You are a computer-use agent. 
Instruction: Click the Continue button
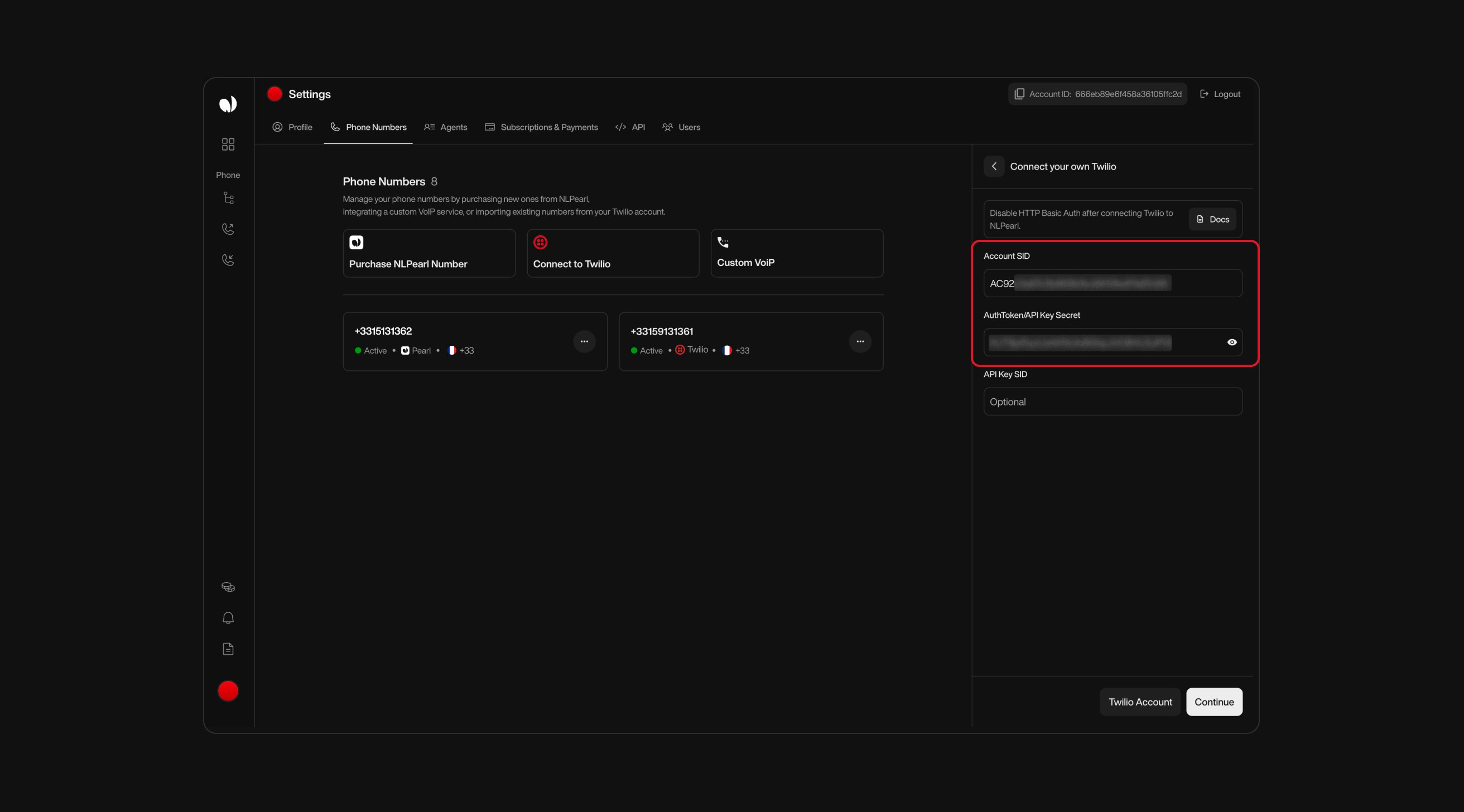pyautogui.click(x=1213, y=701)
